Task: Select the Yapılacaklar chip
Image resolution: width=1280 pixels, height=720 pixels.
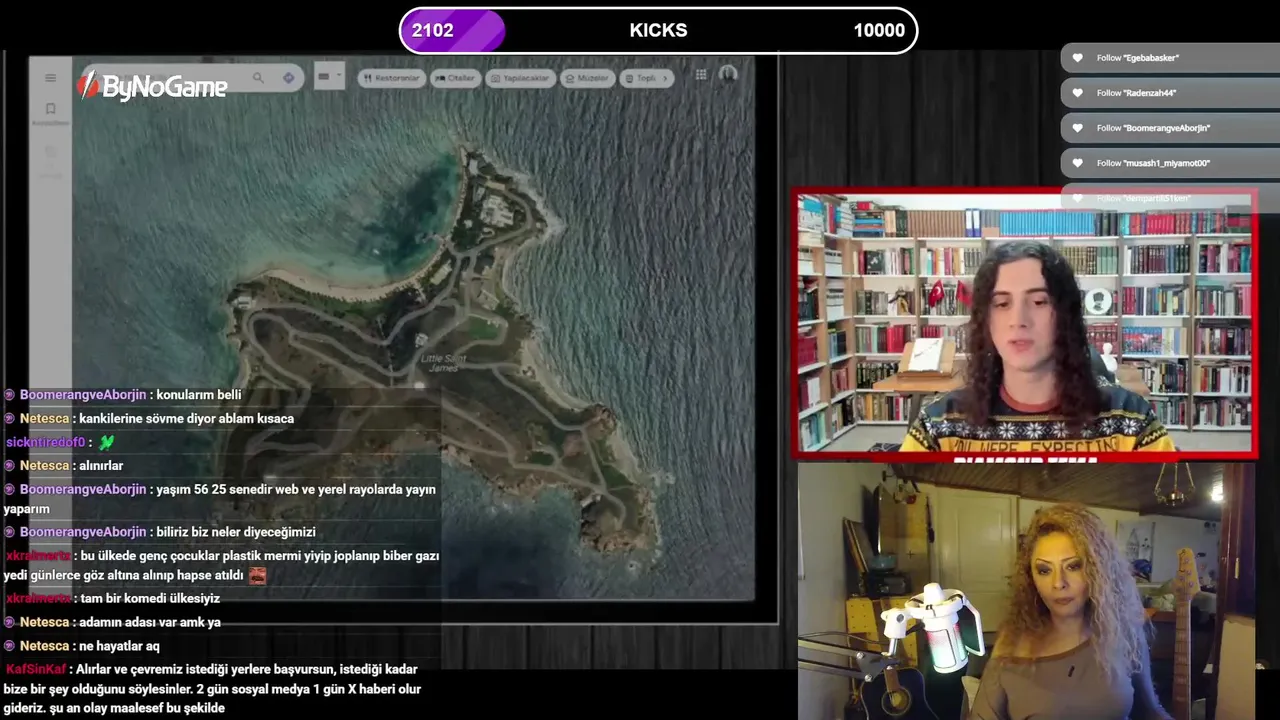Action: (x=519, y=78)
